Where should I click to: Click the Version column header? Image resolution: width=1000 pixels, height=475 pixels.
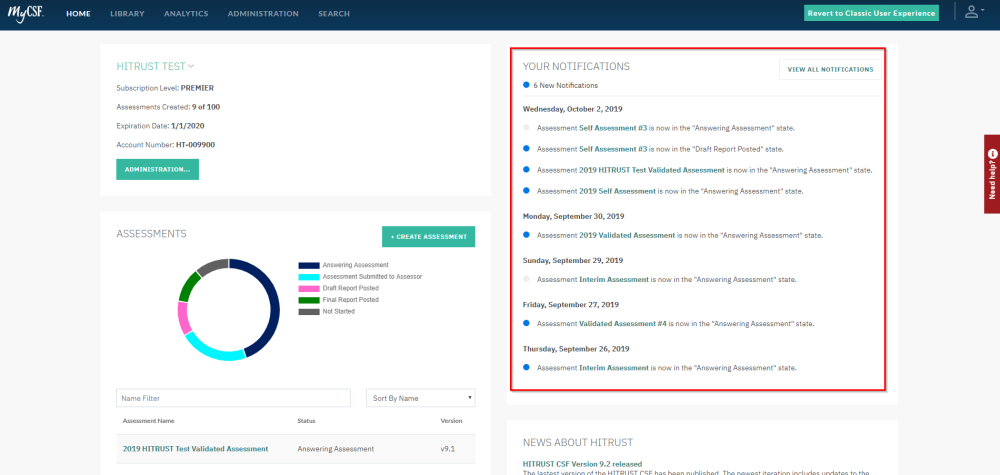tap(452, 421)
